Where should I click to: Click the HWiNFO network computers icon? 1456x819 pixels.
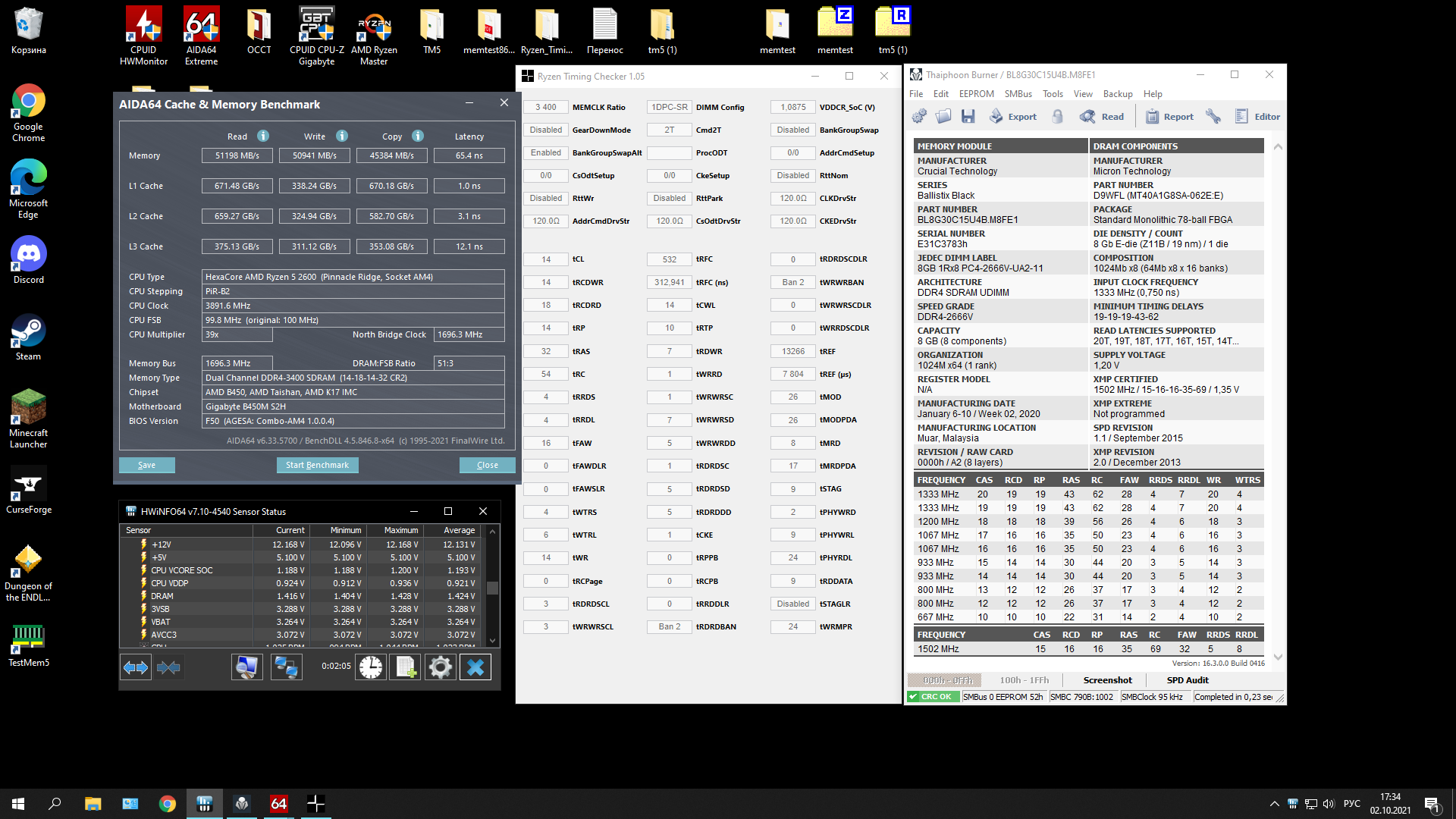tap(286, 667)
